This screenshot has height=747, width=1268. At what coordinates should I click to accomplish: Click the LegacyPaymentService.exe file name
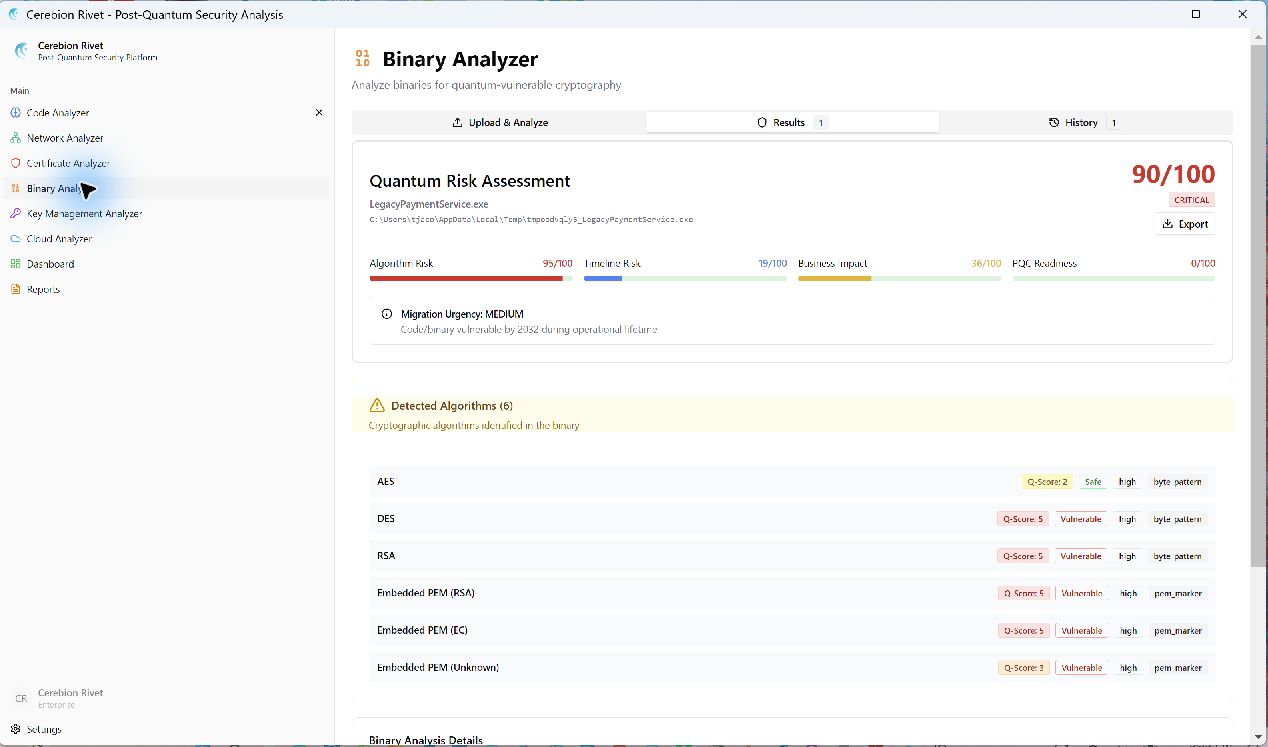pyautogui.click(x=429, y=204)
